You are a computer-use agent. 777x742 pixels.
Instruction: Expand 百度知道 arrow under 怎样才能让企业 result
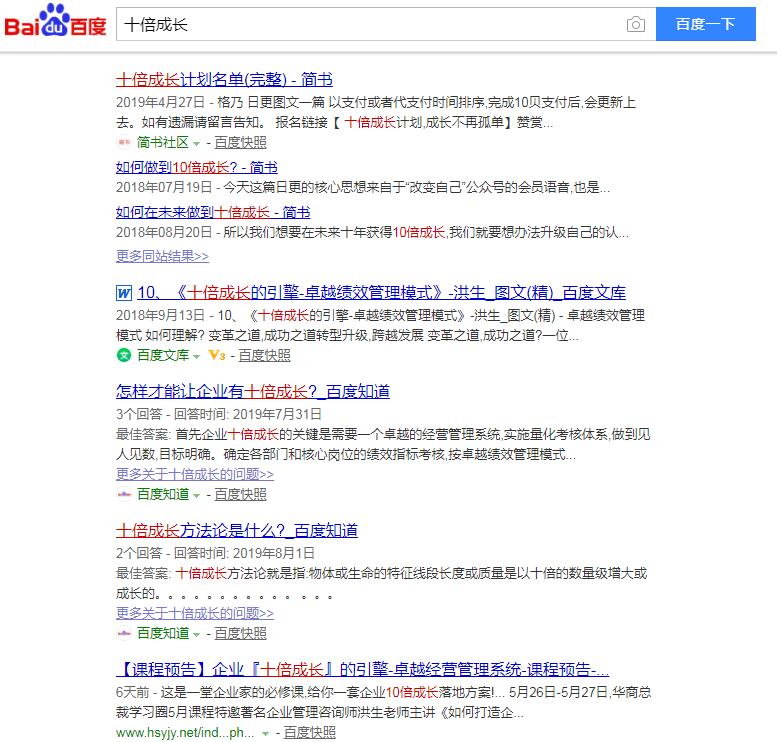(196, 495)
